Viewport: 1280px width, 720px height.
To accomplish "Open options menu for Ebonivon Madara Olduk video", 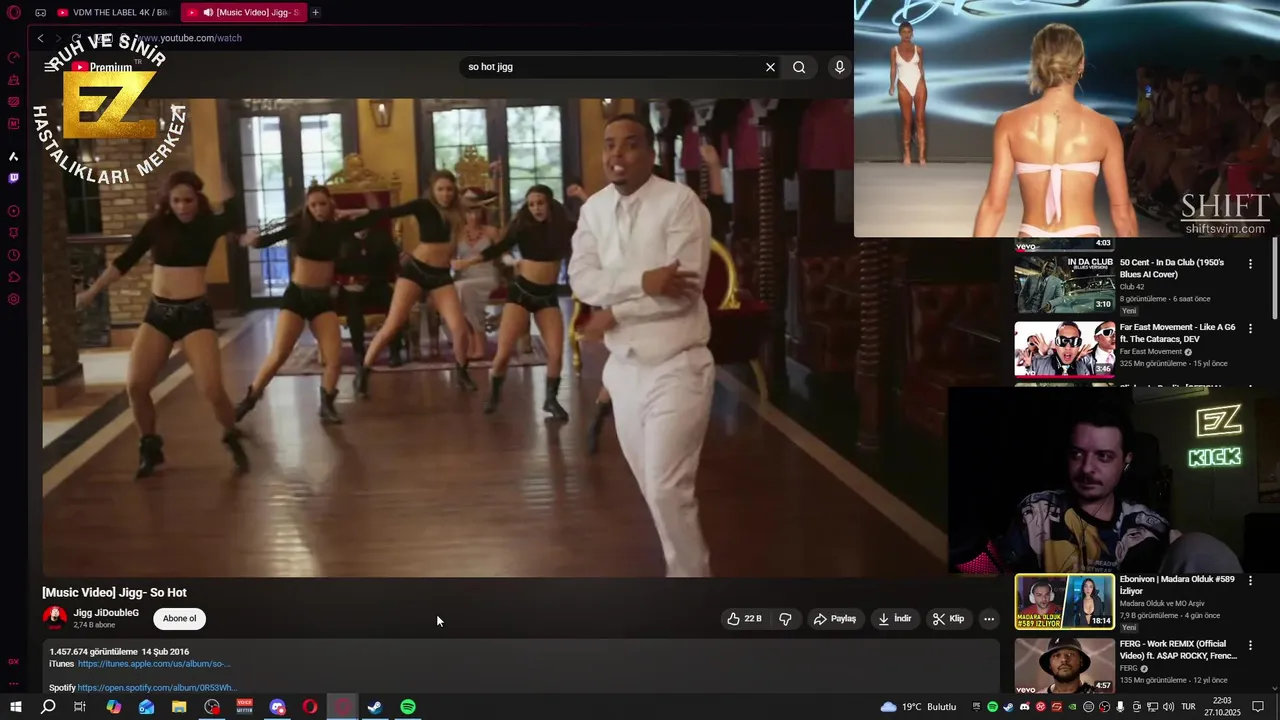I will 1250,580.
